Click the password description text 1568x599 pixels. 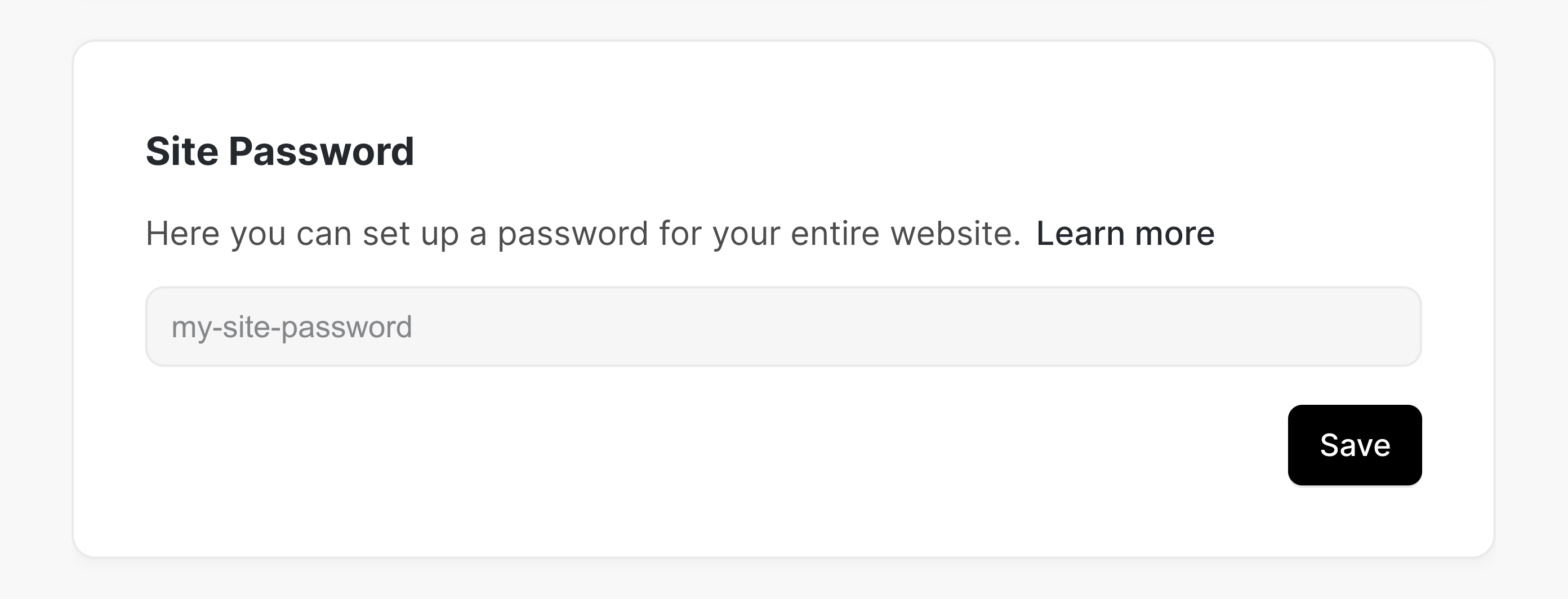point(582,234)
